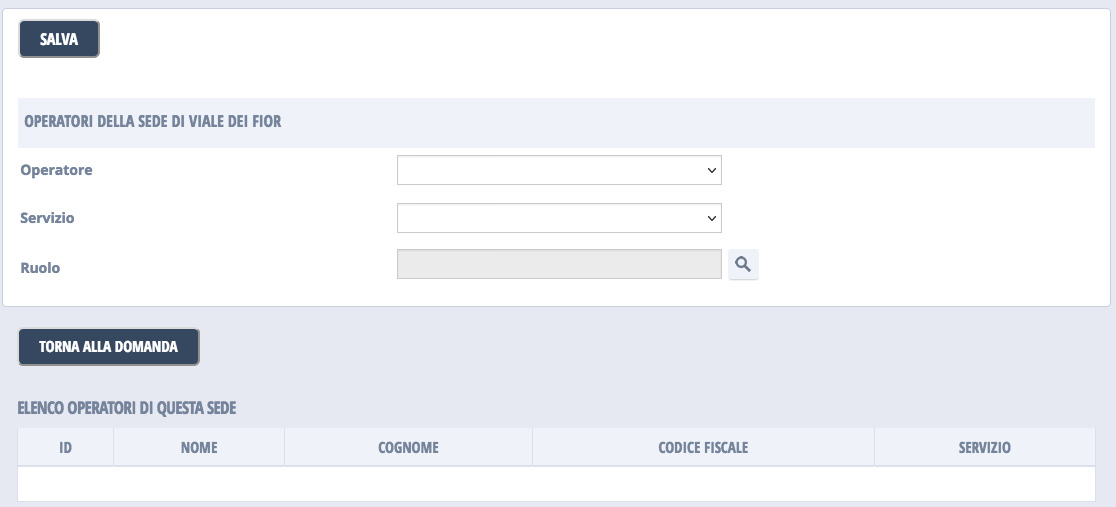The width and height of the screenshot is (1116, 507).
Task: Focus the greyed Ruolo input field
Action: click(x=558, y=265)
